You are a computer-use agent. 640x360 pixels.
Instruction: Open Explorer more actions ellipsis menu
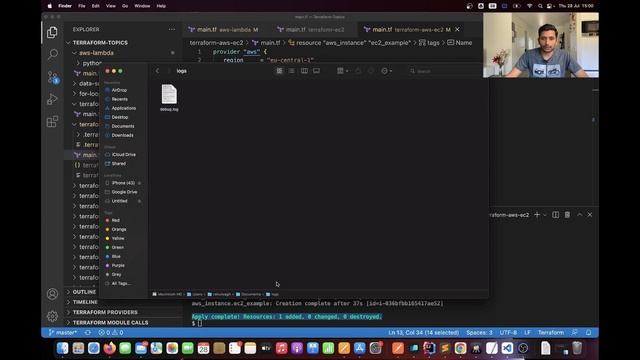[172, 29]
